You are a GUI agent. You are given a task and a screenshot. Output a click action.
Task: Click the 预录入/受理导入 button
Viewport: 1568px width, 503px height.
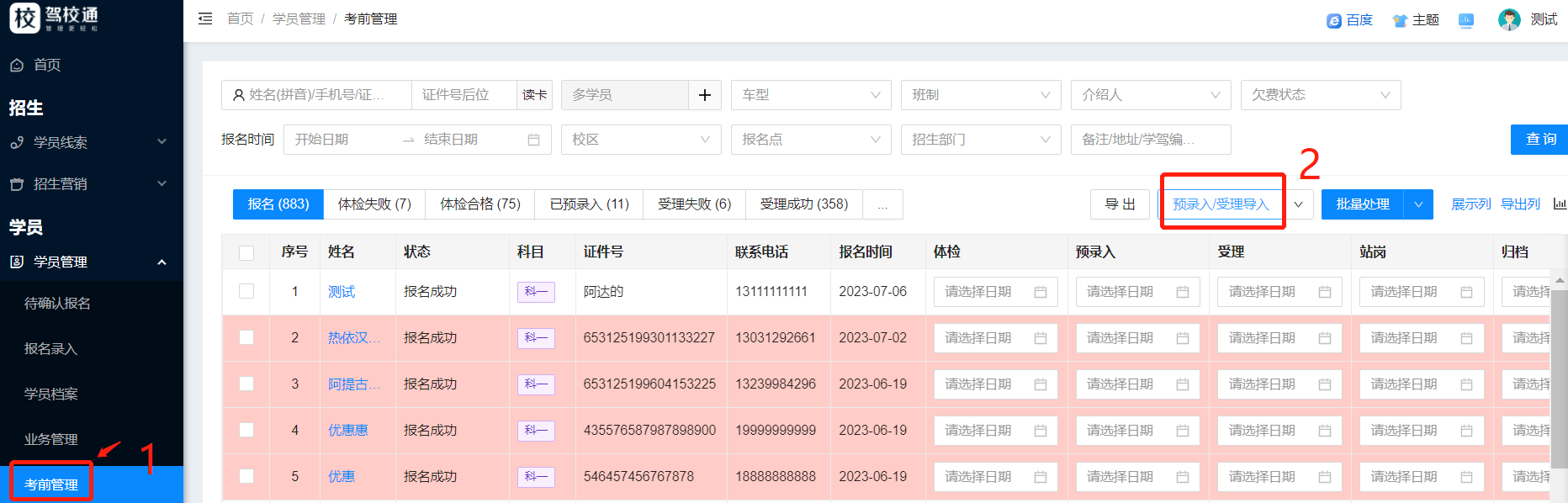point(1221,204)
